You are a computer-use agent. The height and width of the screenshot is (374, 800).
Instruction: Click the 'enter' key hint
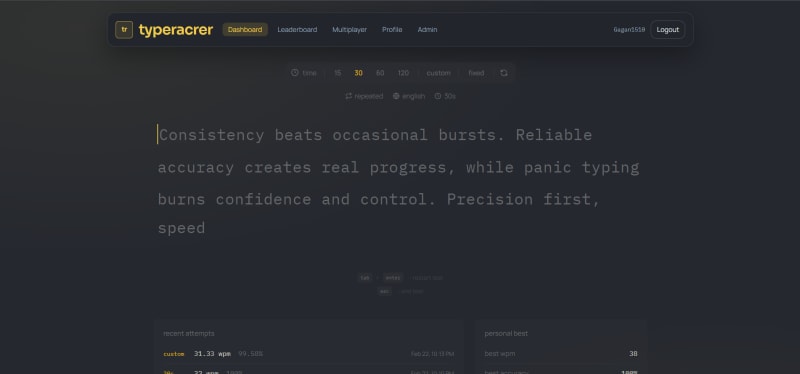click(393, 278)
